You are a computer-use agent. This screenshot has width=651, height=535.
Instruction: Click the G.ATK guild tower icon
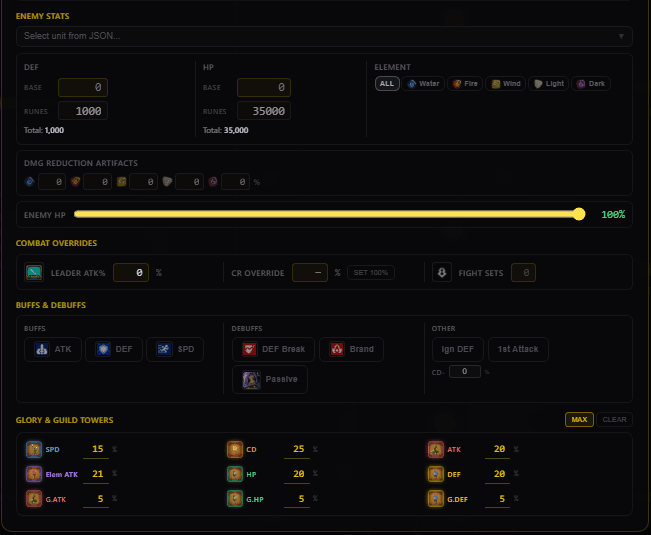point(34,499)
